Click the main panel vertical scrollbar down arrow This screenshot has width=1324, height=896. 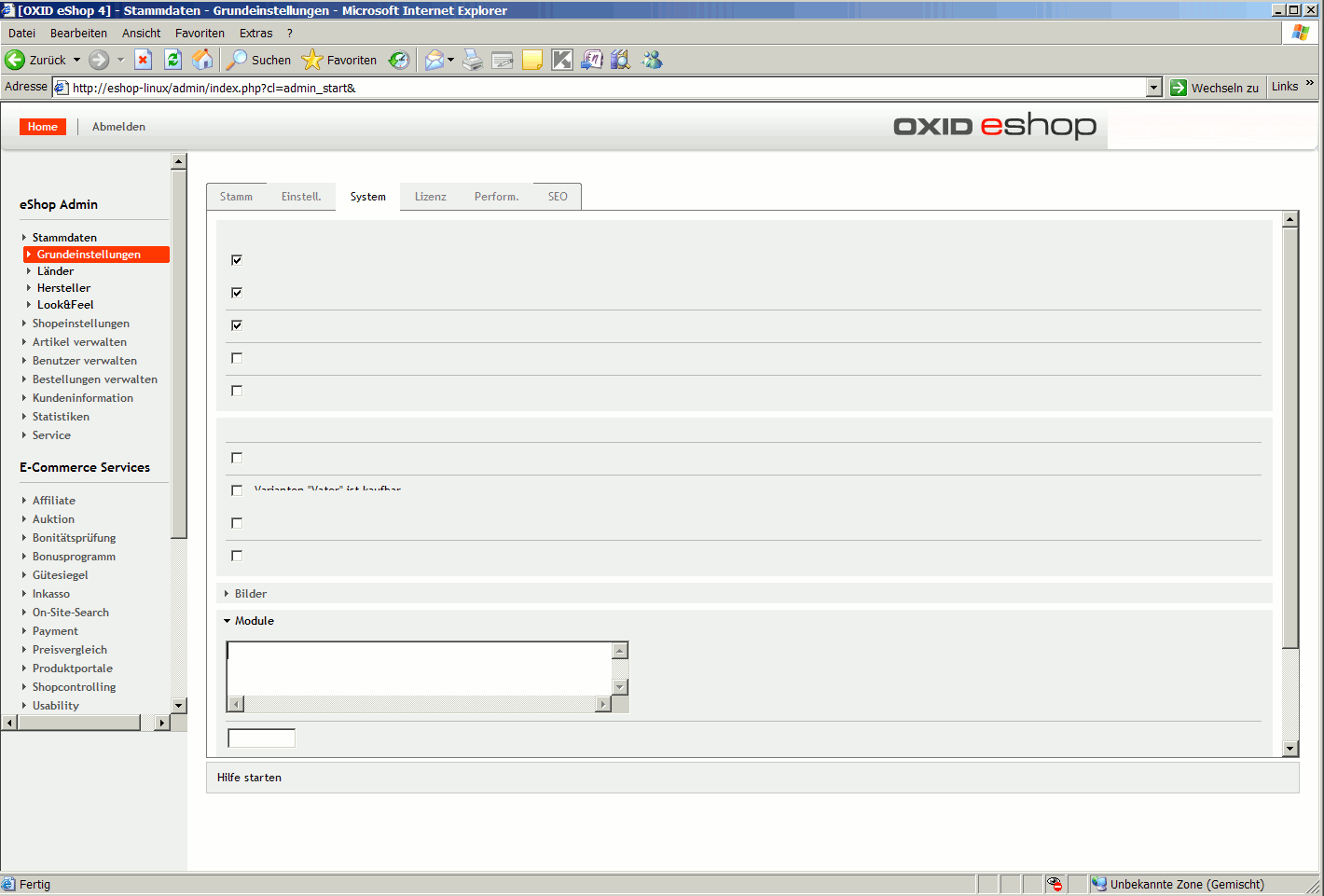[1290, 748]
